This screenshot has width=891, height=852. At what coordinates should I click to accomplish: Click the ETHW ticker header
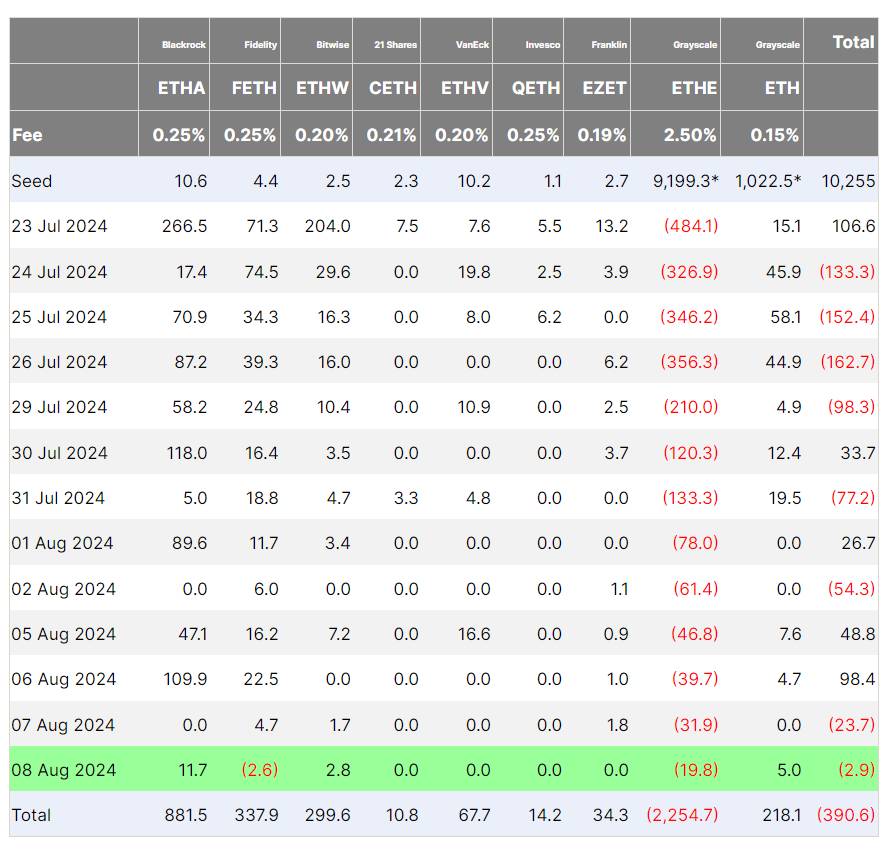[x=322, y=88]
